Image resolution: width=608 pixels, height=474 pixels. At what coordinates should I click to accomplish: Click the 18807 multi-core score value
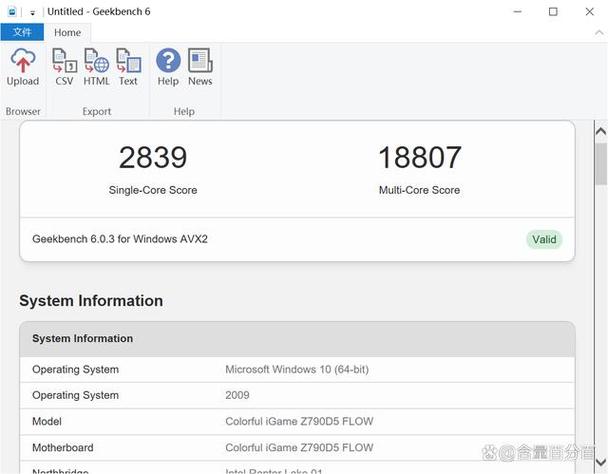420,157
